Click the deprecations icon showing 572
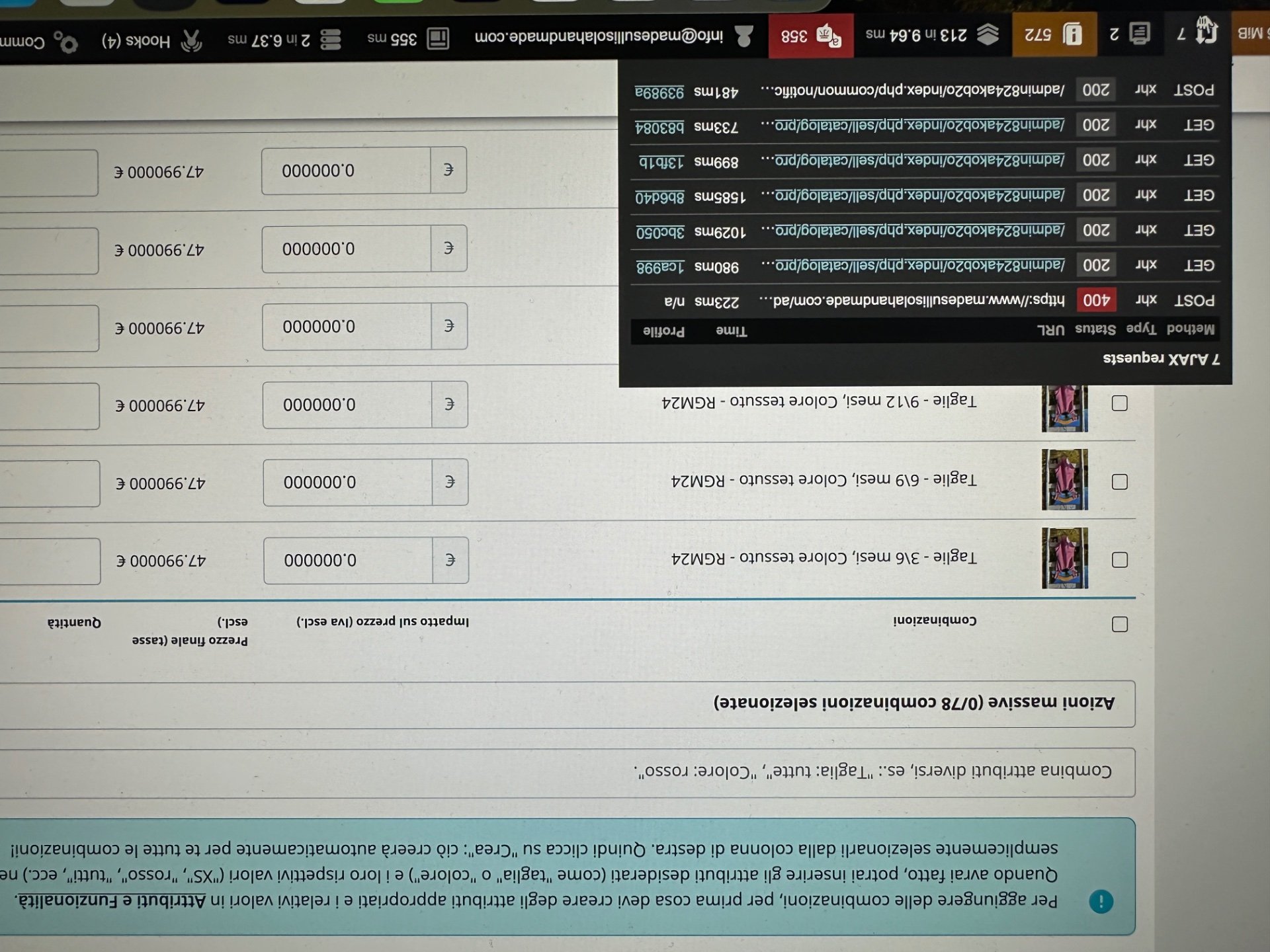The height and width of the screenshot is (952, 1270). 1072,34
